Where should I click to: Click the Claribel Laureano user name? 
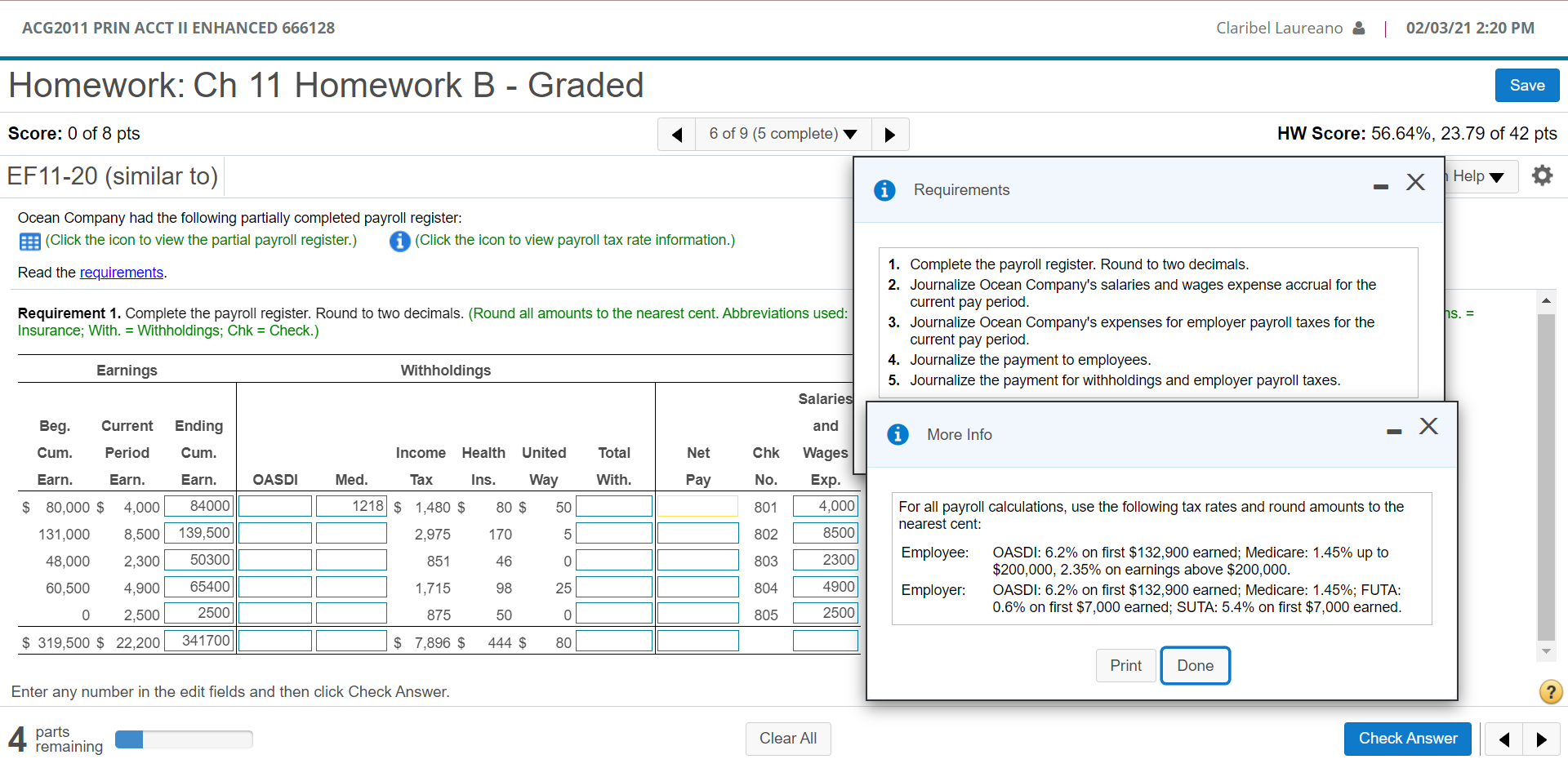coord(1279,29)
